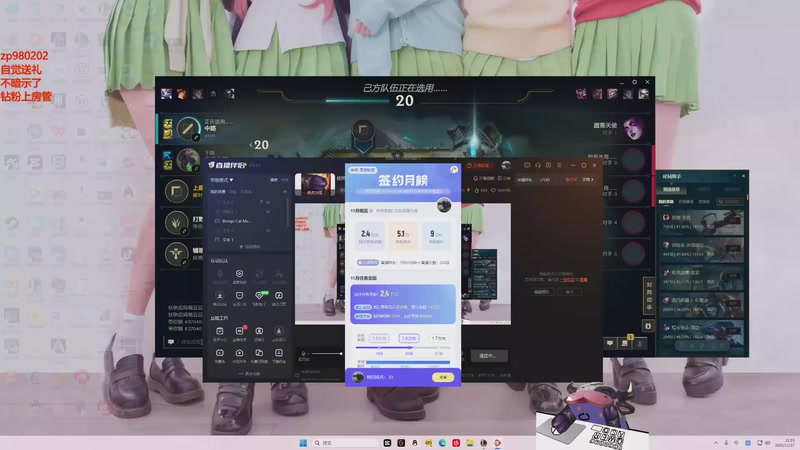
Task: Click the left outlined button in the chat panel
Action: point(541,292)
